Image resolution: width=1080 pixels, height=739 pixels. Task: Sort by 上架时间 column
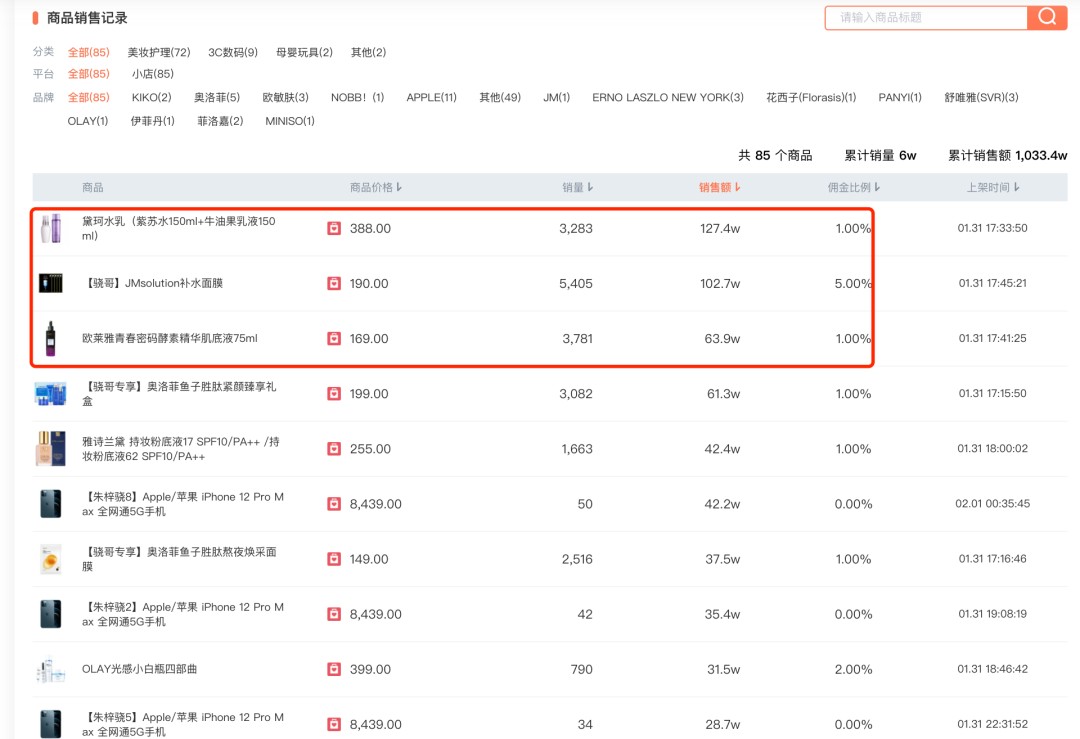coord(993,187)
